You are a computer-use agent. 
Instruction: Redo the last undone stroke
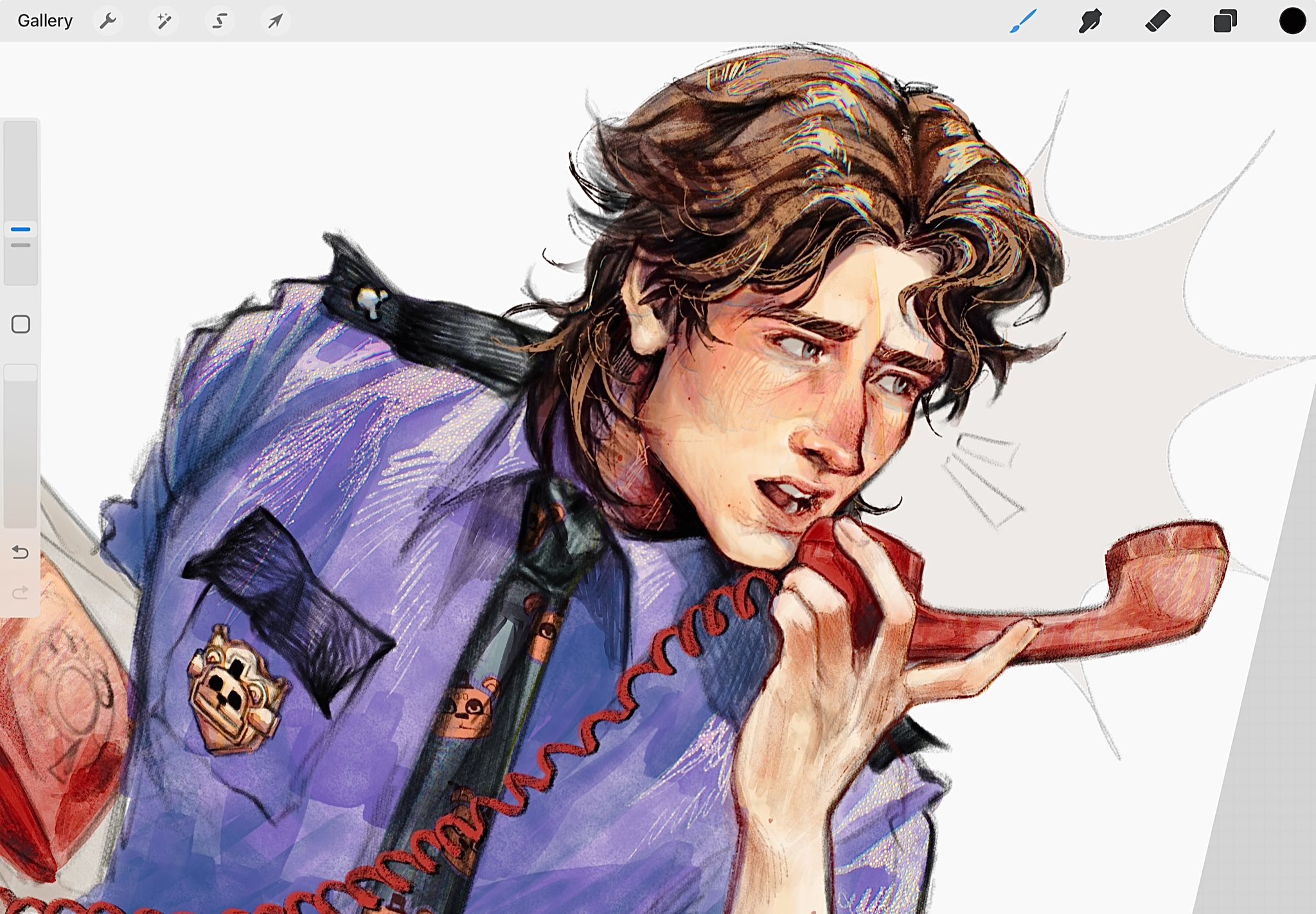tap(21, 592)
